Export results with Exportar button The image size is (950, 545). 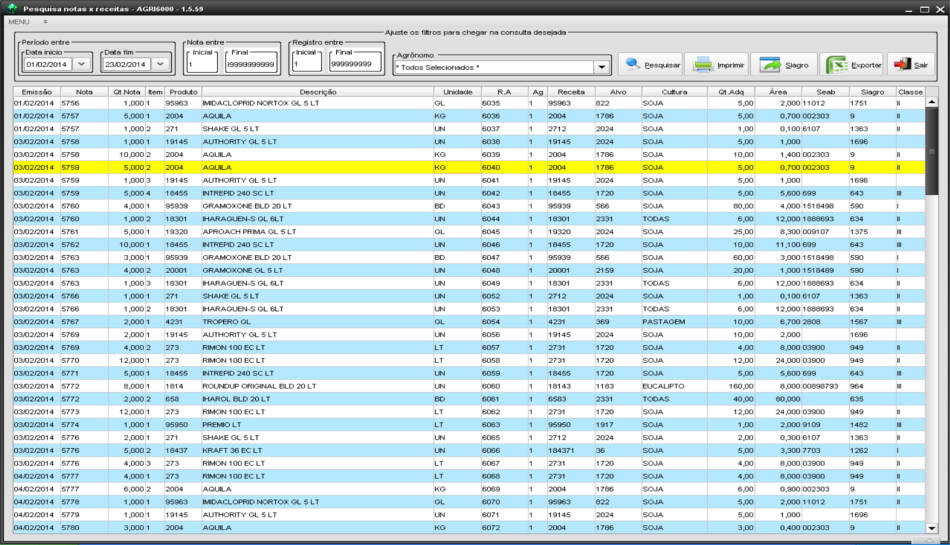pos(852,65)
